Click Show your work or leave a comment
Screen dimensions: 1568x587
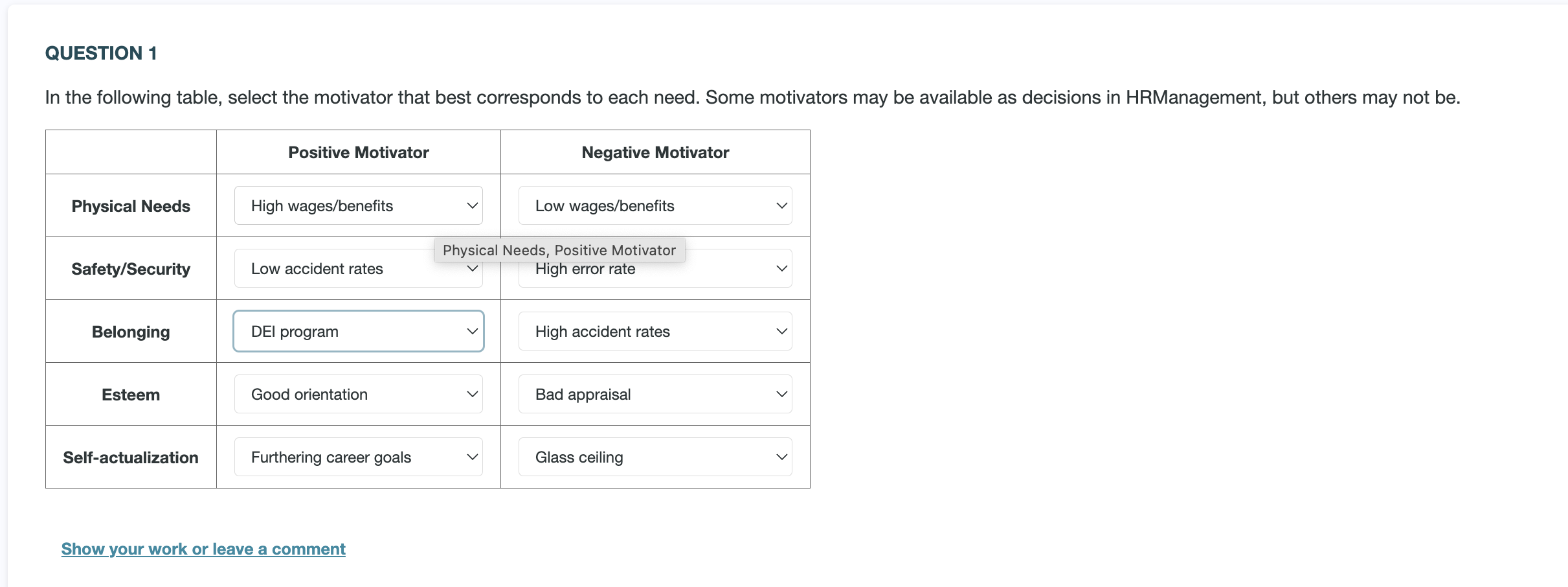click(203, 549)
